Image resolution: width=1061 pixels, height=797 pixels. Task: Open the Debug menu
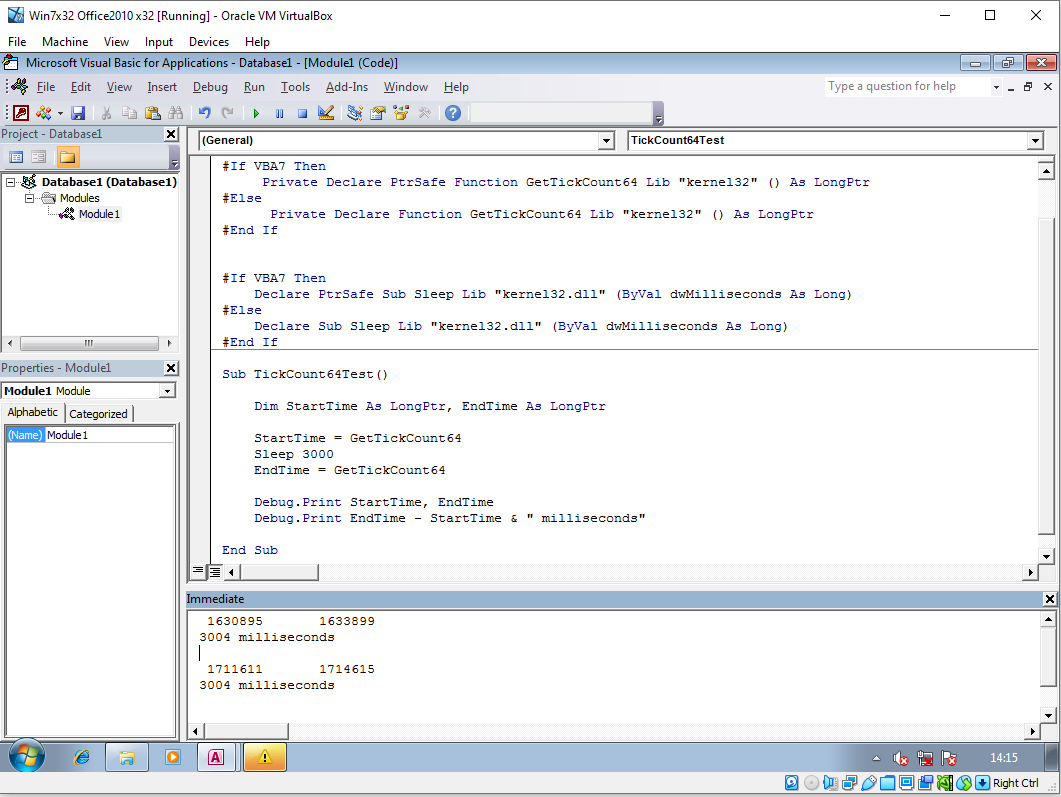(x=210, y=87)
